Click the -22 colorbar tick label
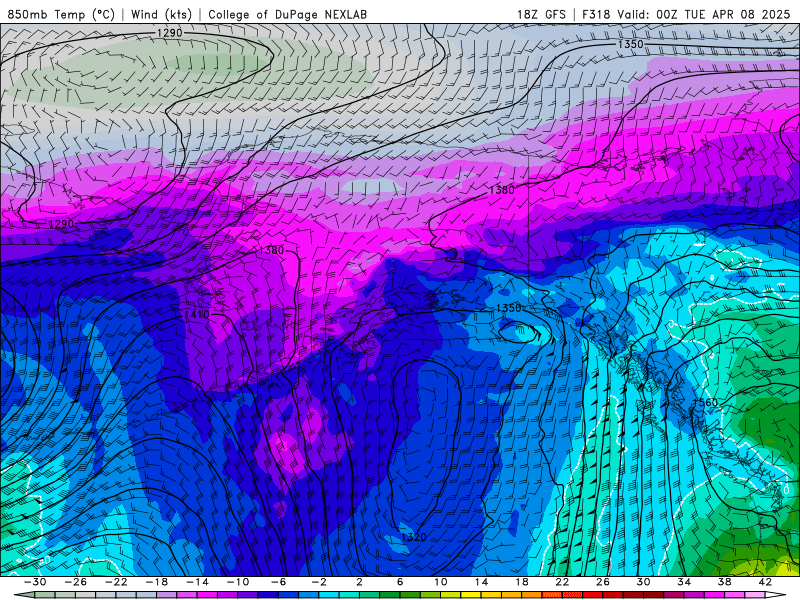This screenshot has width=800, height=600. tap(116, 582)
